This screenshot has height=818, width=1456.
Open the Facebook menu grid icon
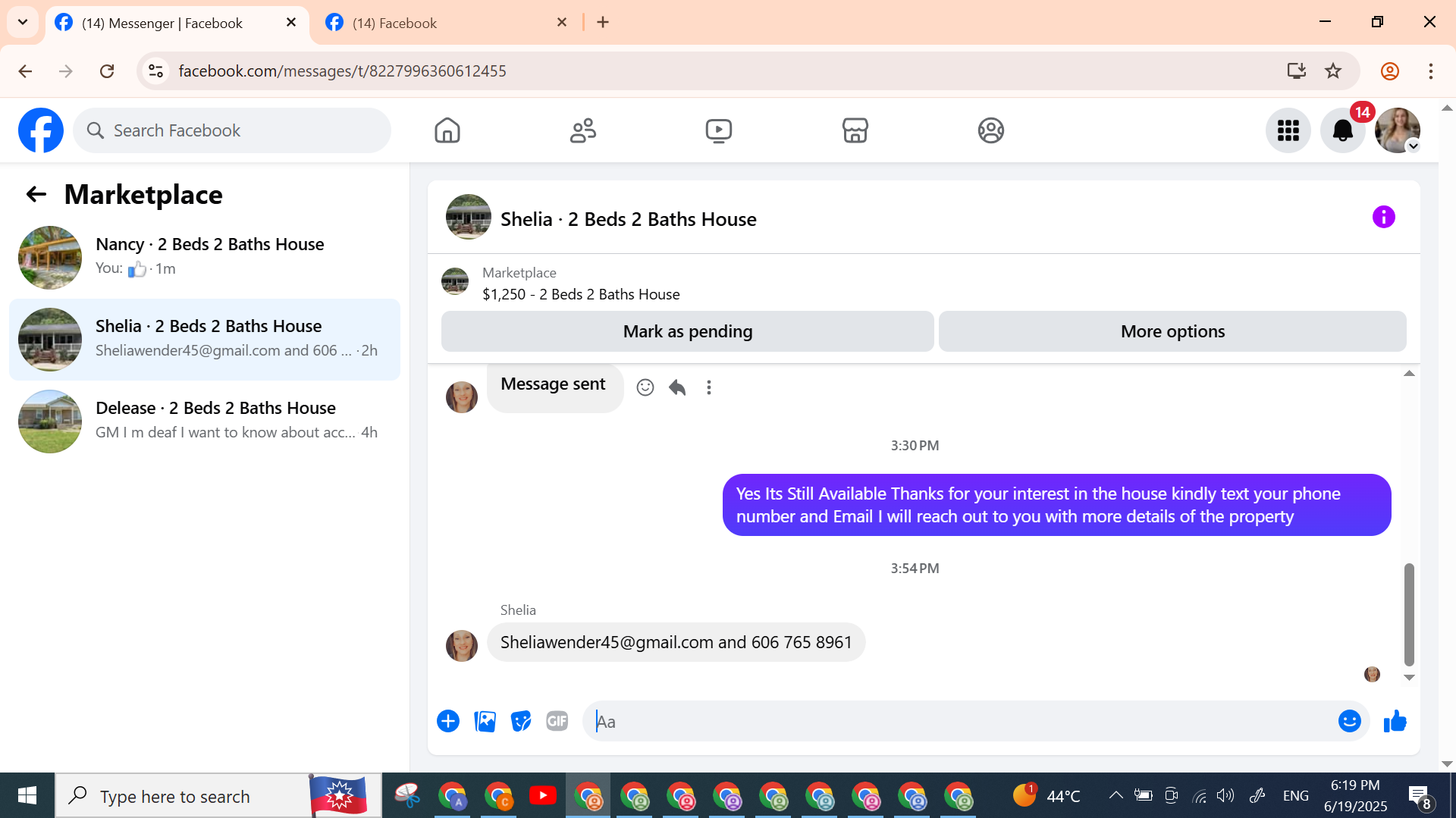tap(1288, 130)
